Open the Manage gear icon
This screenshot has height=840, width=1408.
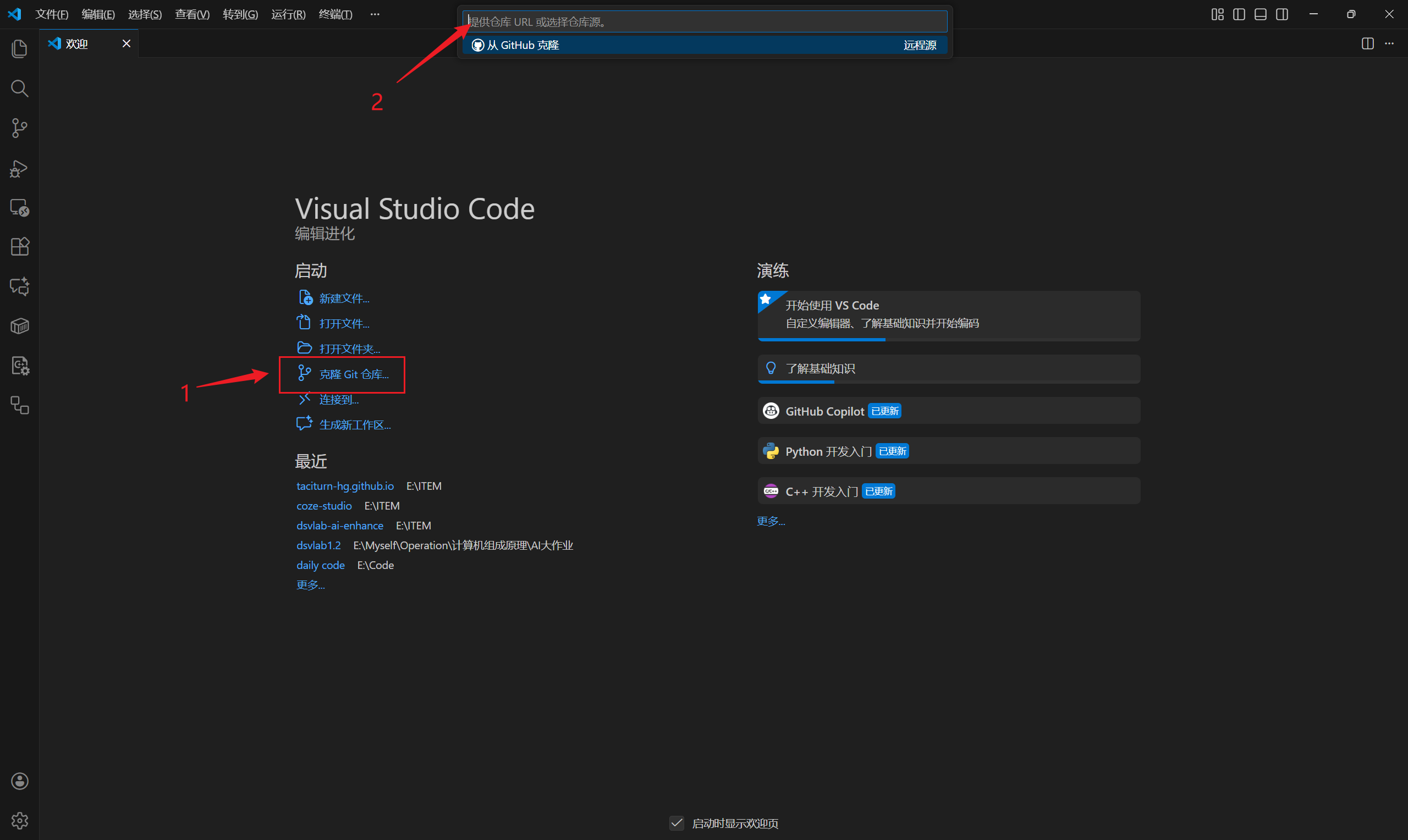19,821
